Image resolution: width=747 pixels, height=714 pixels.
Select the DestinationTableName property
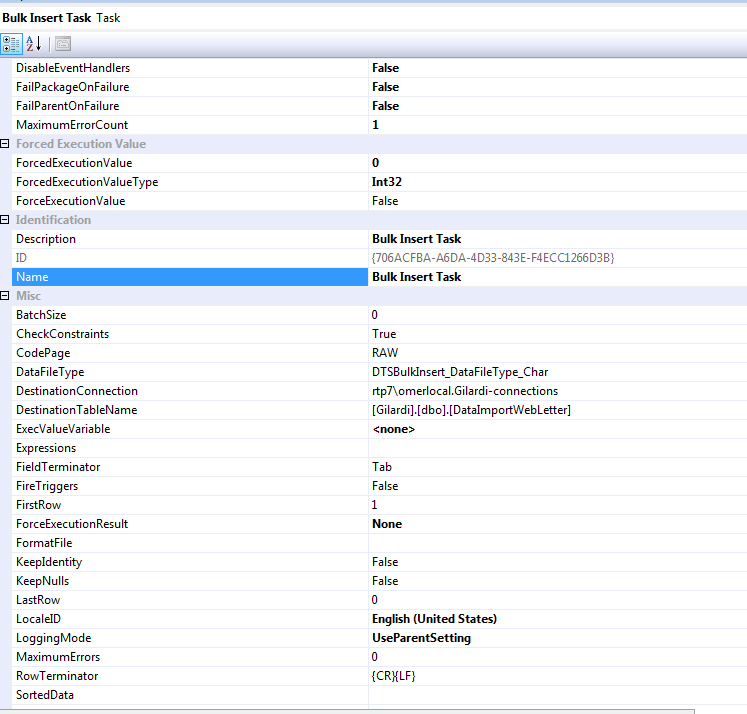point(77,410)
